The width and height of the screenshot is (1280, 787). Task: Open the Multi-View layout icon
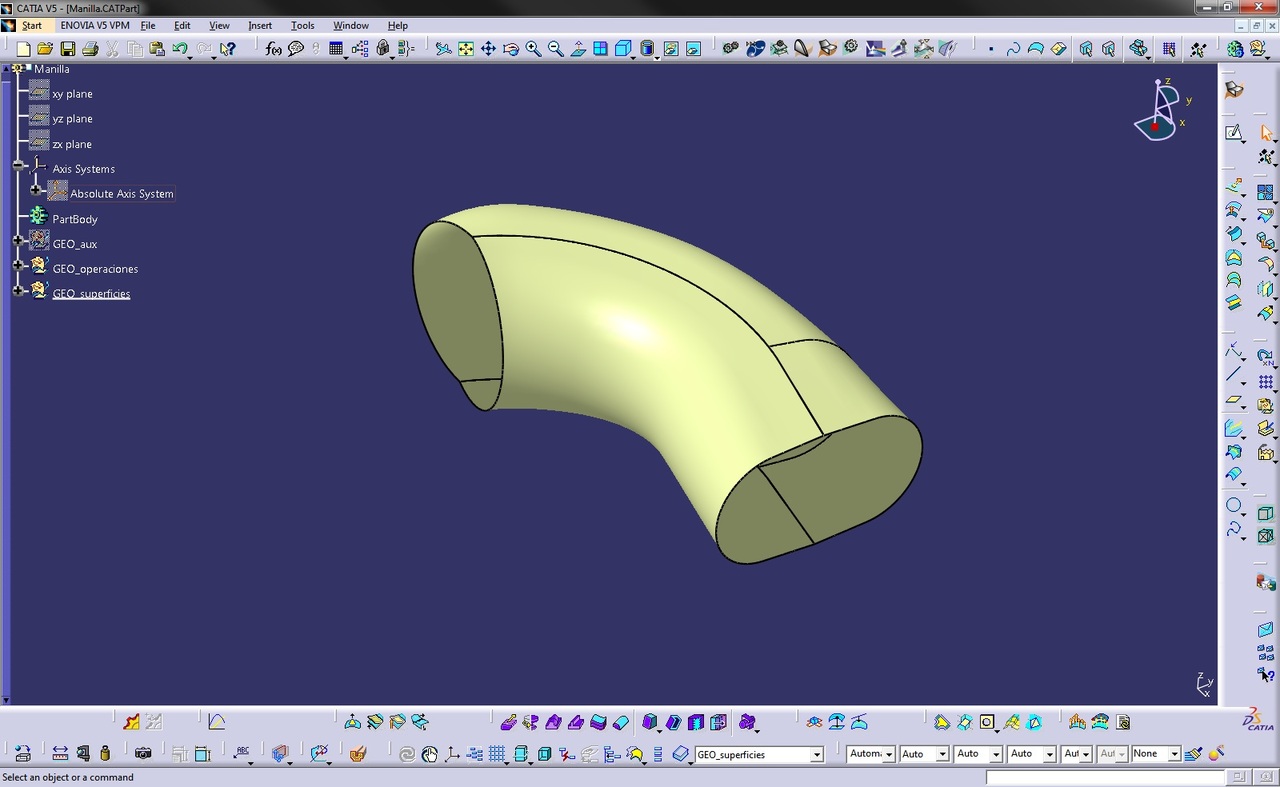coord(600,48)
